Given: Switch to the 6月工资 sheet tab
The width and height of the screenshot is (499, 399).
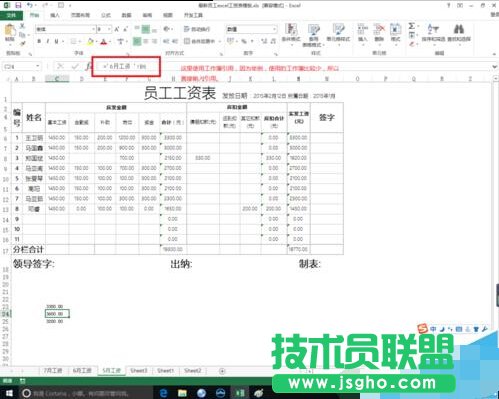Looking at the screenshot, I should point(82,371).
